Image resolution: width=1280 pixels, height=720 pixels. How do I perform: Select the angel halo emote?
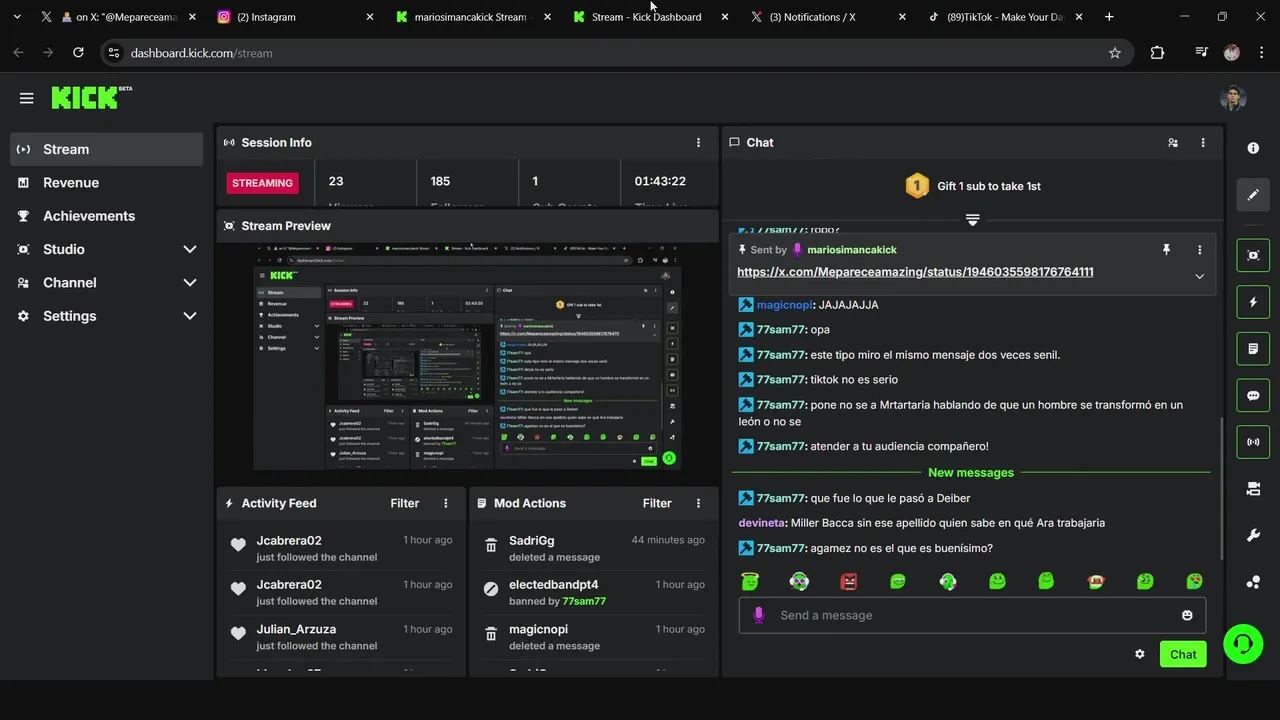coord(750,581)
